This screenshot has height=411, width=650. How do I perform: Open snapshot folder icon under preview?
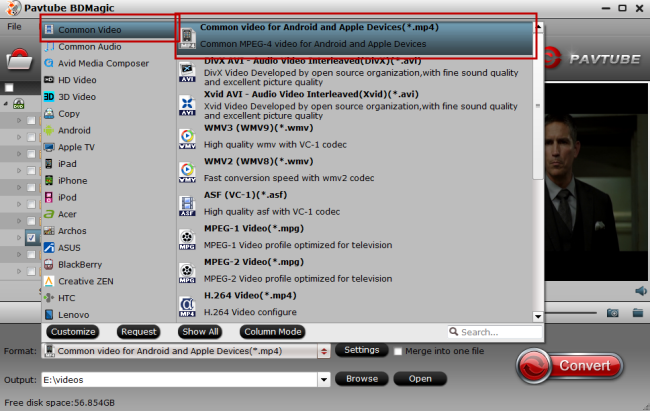(x=638, y=313)
